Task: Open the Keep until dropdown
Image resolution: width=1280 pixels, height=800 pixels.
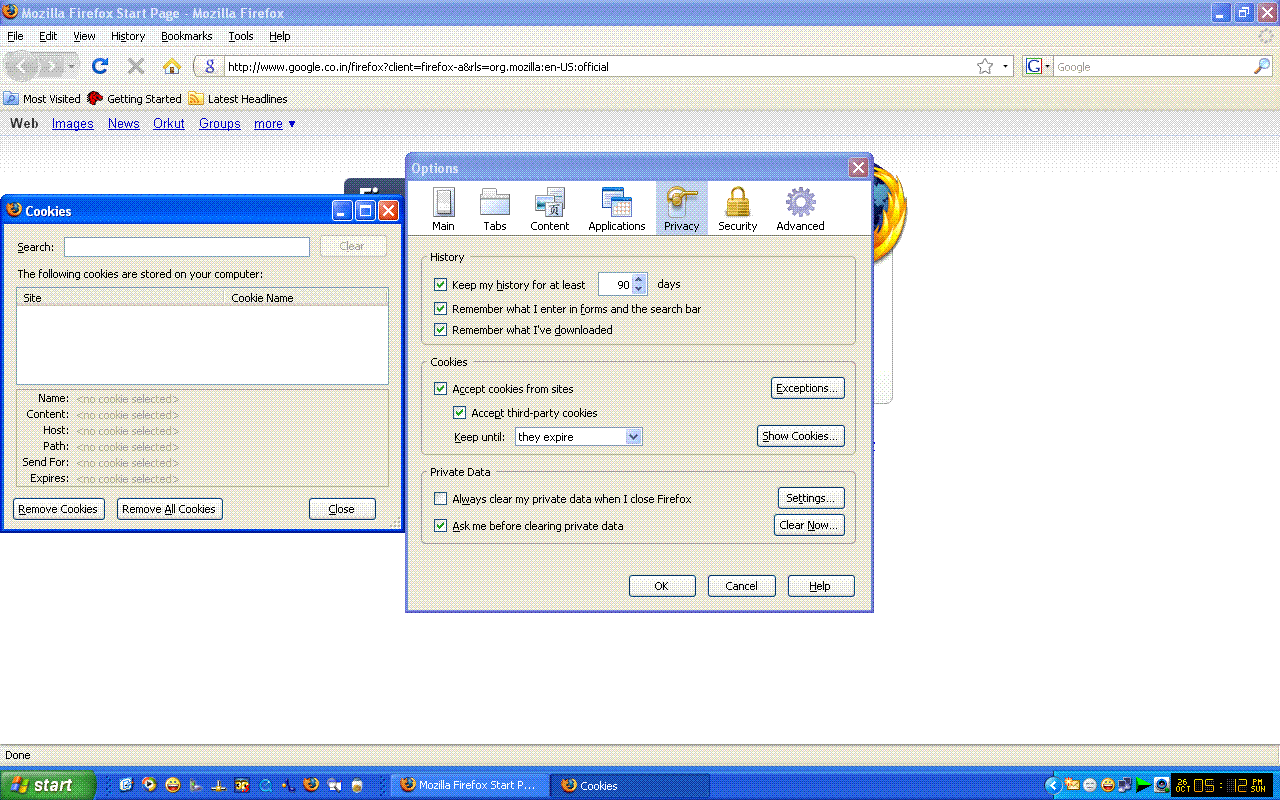Action: click(x=578, y=437)
